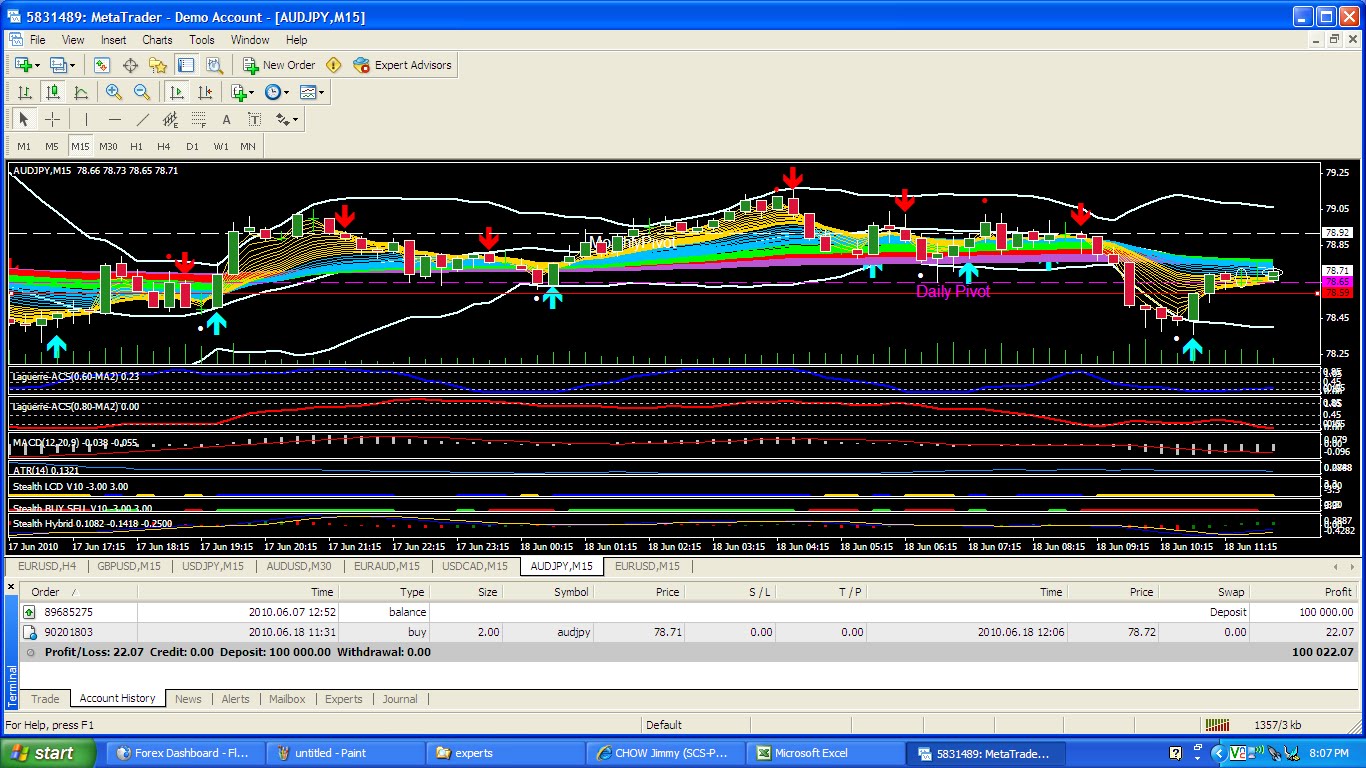Select the Fibonacci Retracement tool

tap(198, 119)
